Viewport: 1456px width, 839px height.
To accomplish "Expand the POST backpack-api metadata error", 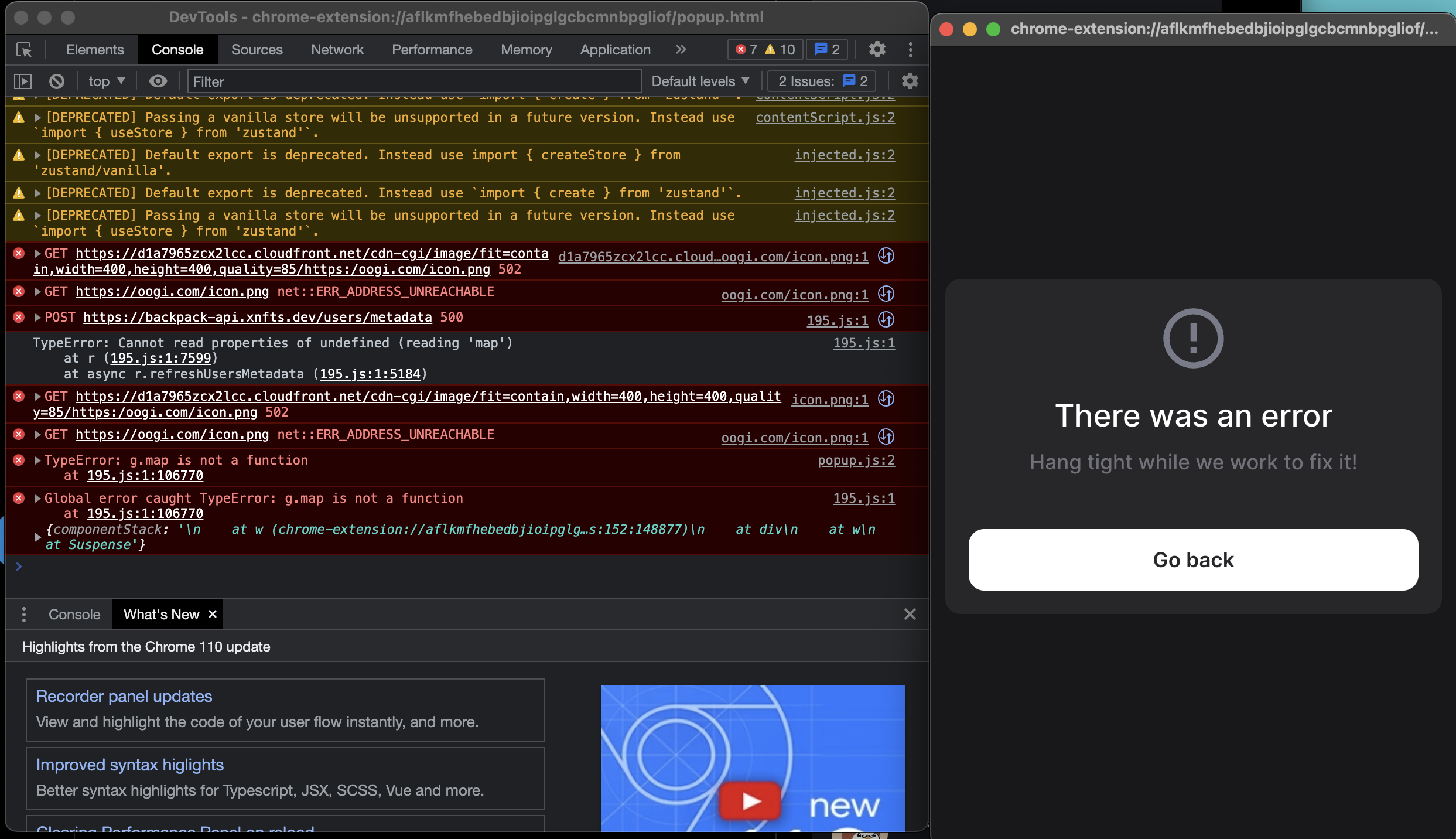I will pos(37,318).
